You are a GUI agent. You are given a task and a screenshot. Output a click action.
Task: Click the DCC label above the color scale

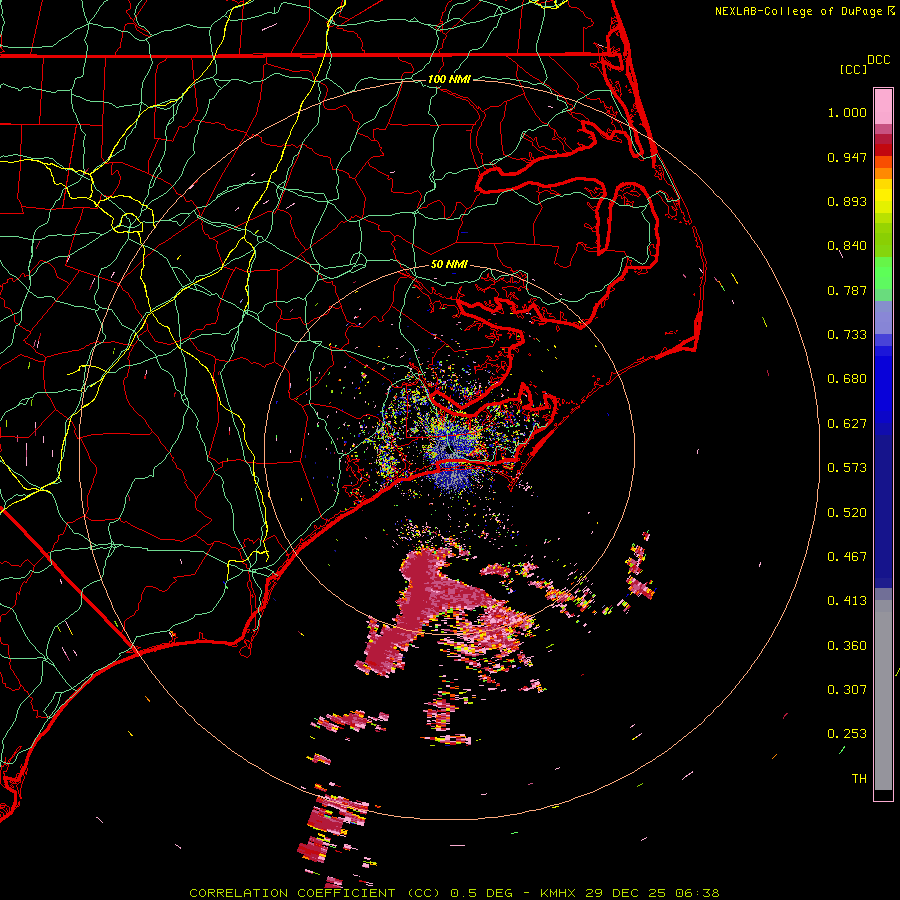pyautogui.click(x=878, y=60)
